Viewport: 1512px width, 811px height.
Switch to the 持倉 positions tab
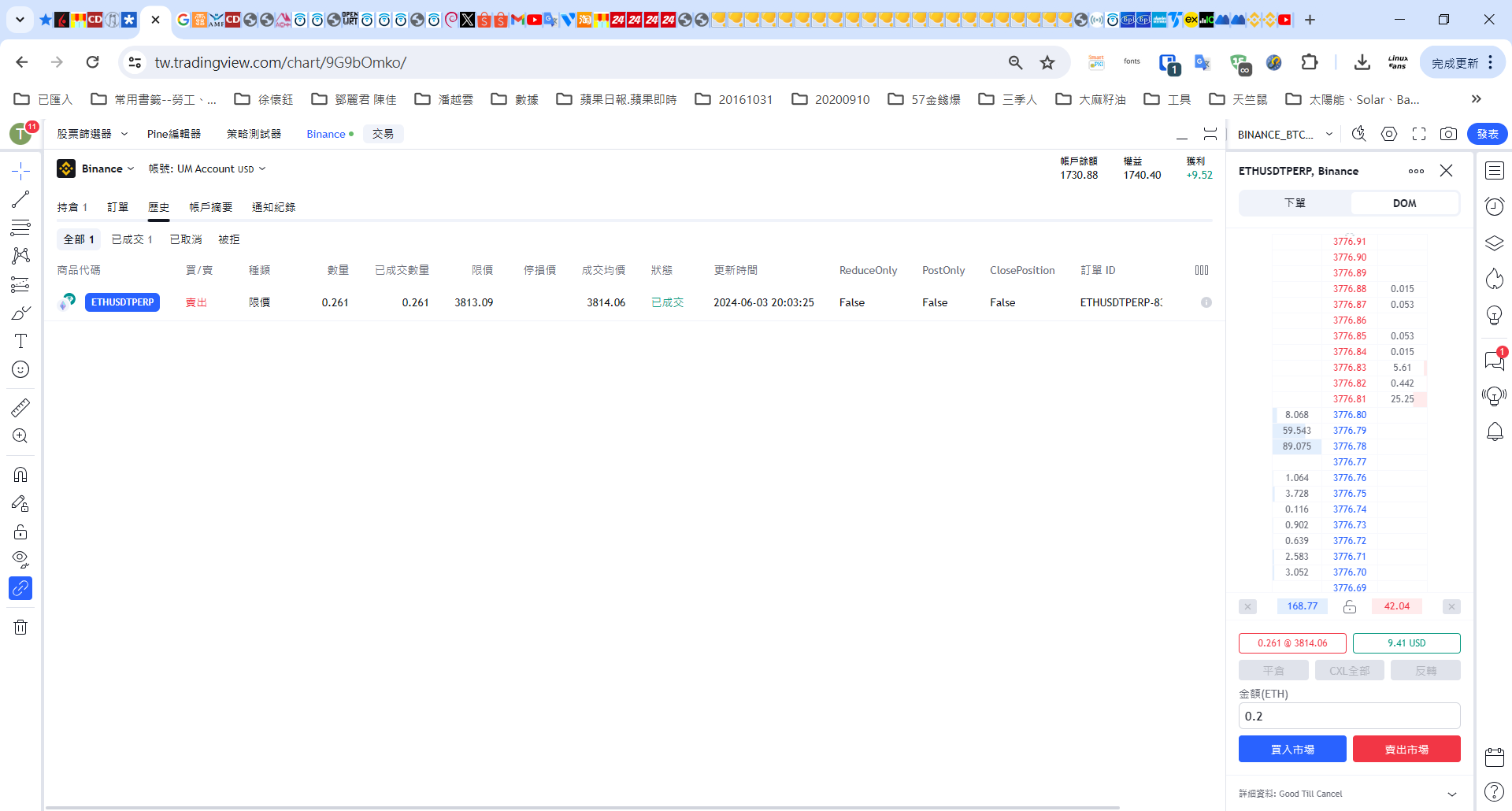(72, 207)
